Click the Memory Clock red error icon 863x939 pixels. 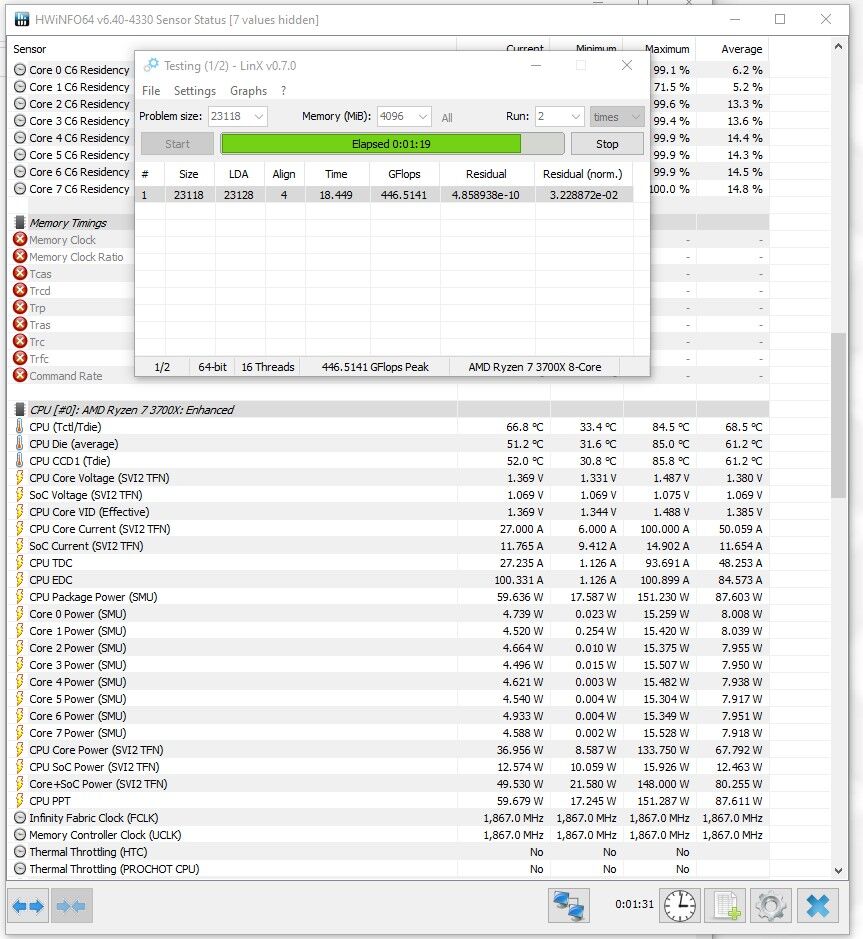coord(20,240)
